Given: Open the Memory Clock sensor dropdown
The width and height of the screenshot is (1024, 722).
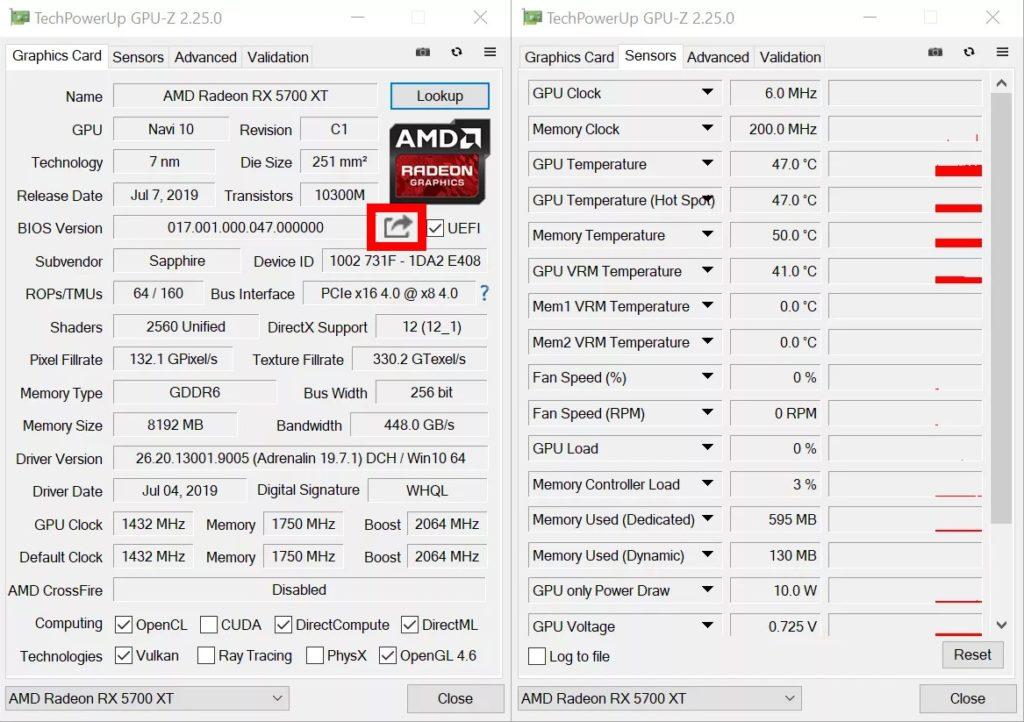Looking at the screenshot, I should click(x=707, y=128).
